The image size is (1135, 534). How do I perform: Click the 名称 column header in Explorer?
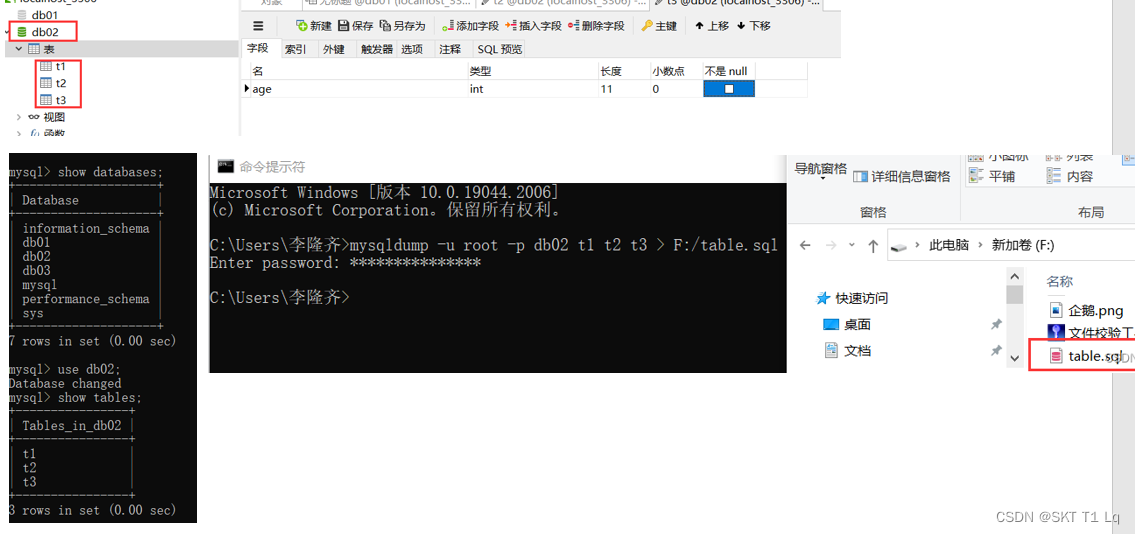1060,281
